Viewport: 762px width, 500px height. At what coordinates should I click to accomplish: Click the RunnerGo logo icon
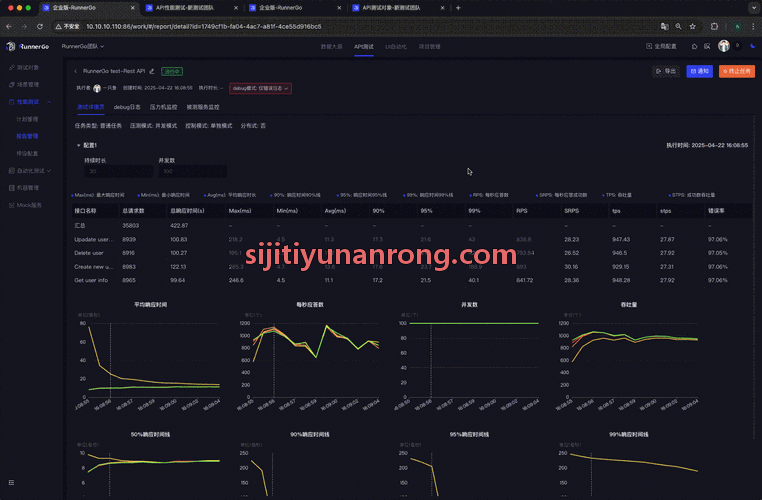[x=11, y=47]
